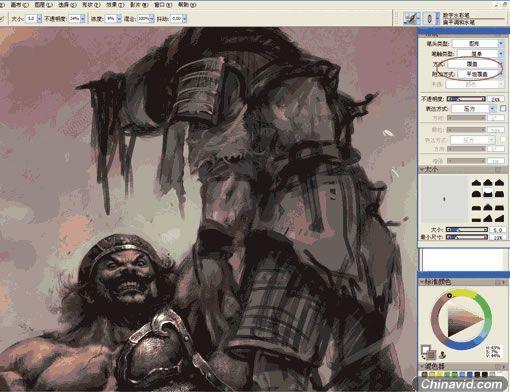Pick the third-row middle brush tip profile
This screenshot has width=510, height=392.
click(488, 207)
